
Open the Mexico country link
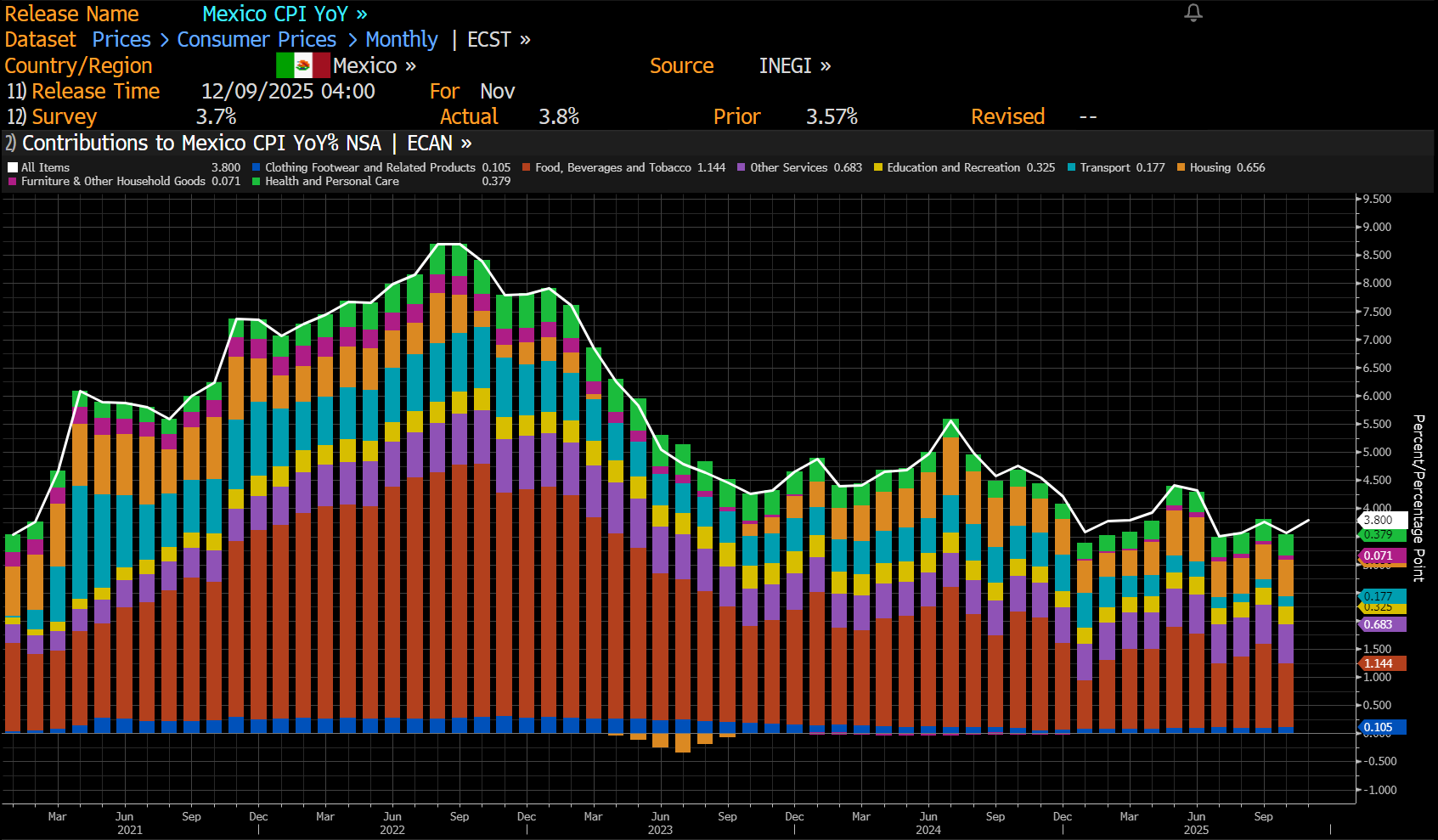click(374, 65)
